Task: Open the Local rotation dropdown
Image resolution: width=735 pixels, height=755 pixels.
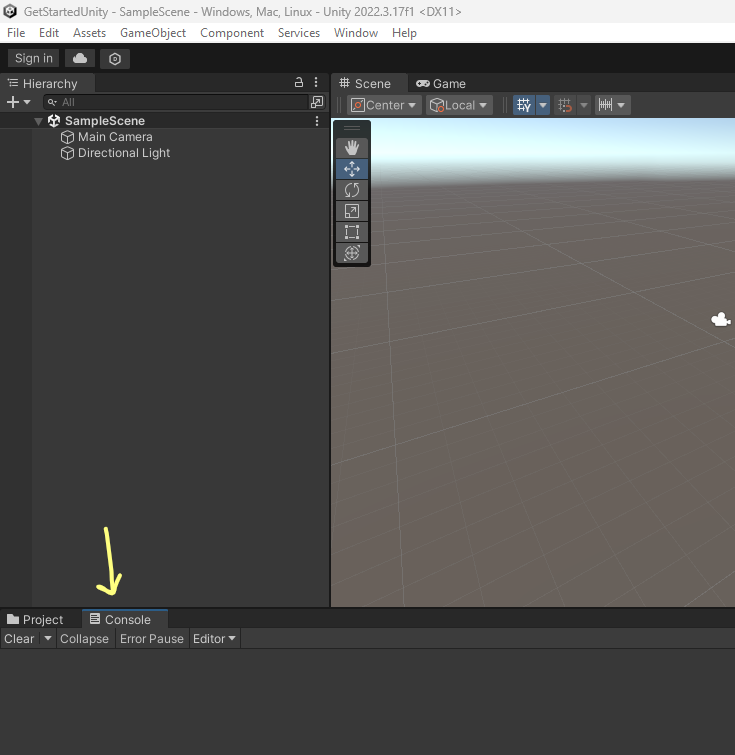Action: click(x=459, y=105)
